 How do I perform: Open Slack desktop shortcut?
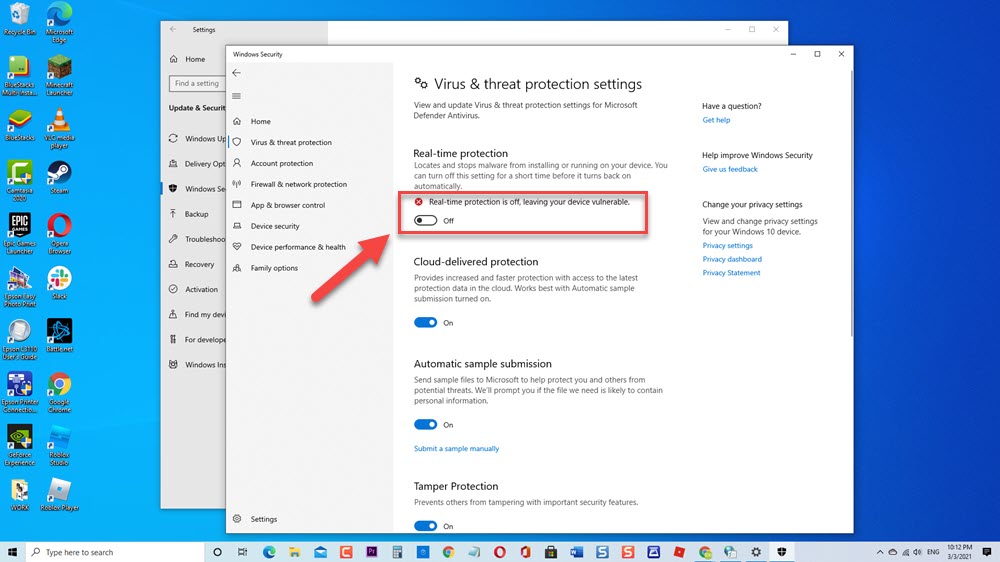click(x=59, y=283)
